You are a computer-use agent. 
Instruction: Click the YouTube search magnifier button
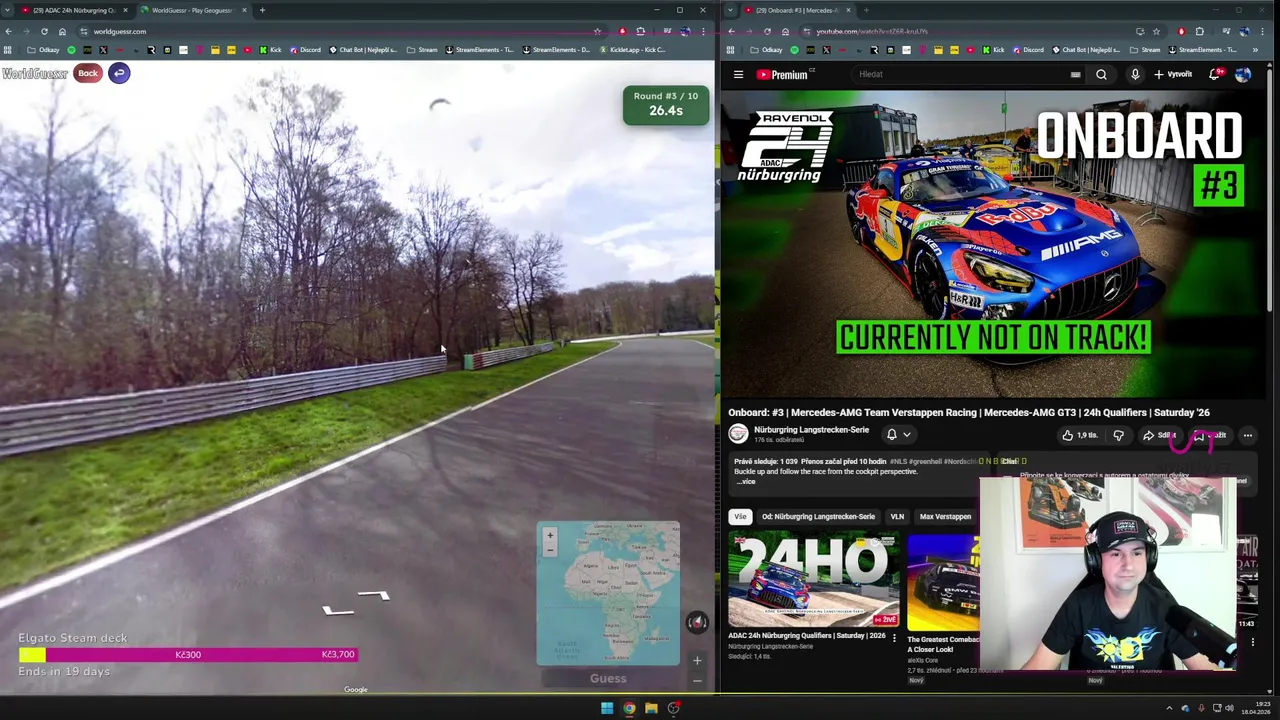1101,74
